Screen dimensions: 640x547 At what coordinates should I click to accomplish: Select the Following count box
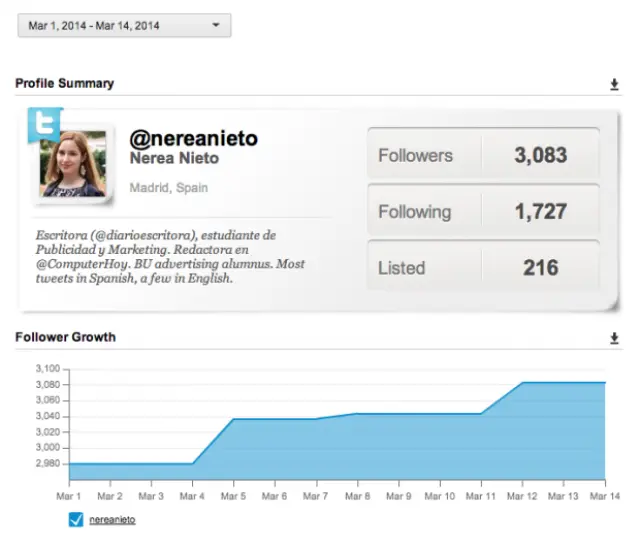click(x=483, y=211)
